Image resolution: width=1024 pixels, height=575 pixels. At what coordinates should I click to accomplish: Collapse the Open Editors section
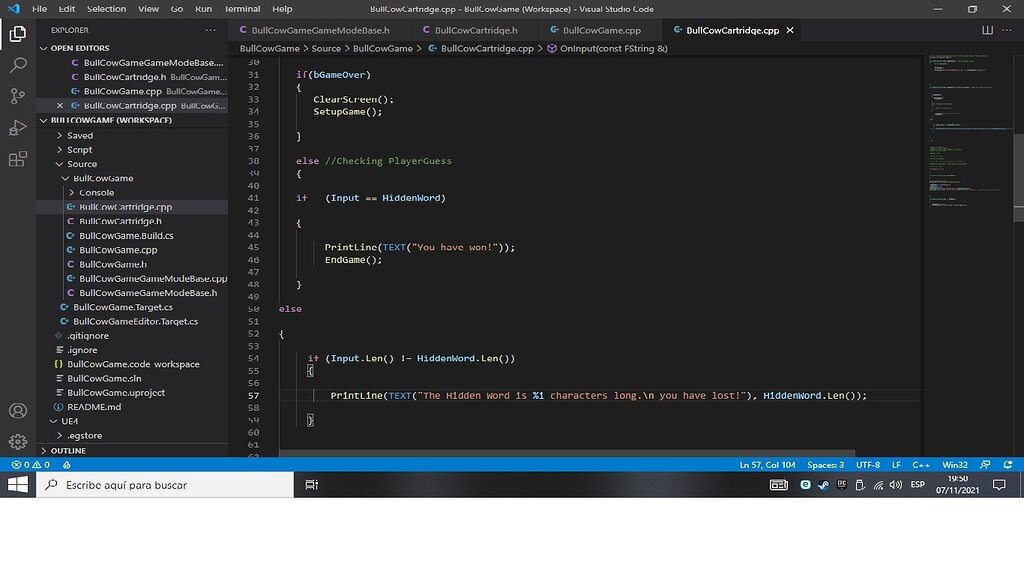[x=80, y=48]
